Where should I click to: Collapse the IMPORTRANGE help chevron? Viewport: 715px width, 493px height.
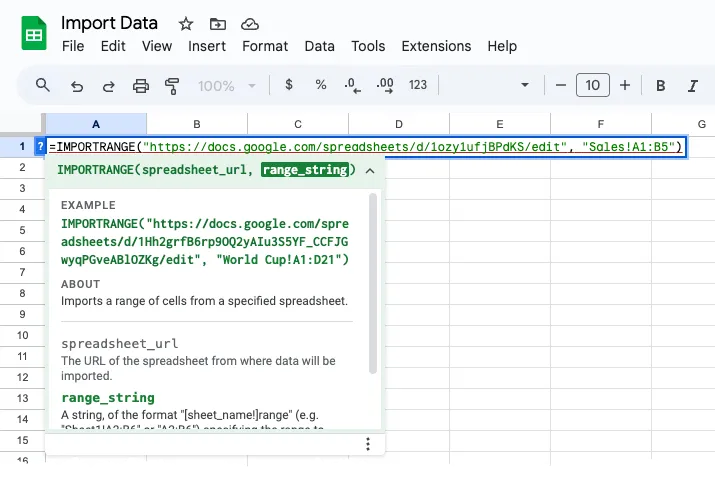point(370,171)
